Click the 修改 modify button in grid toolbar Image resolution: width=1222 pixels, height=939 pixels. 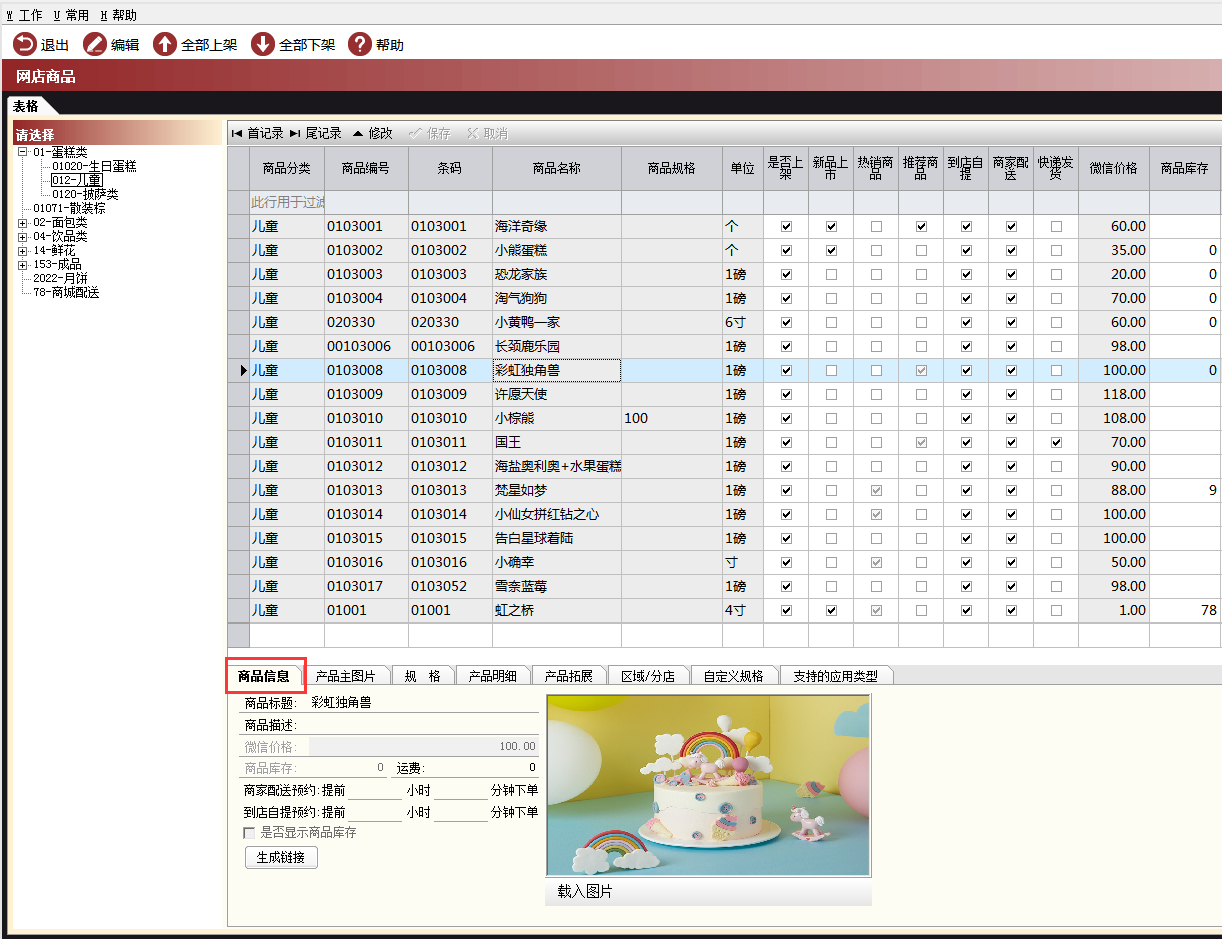point(372,133)
